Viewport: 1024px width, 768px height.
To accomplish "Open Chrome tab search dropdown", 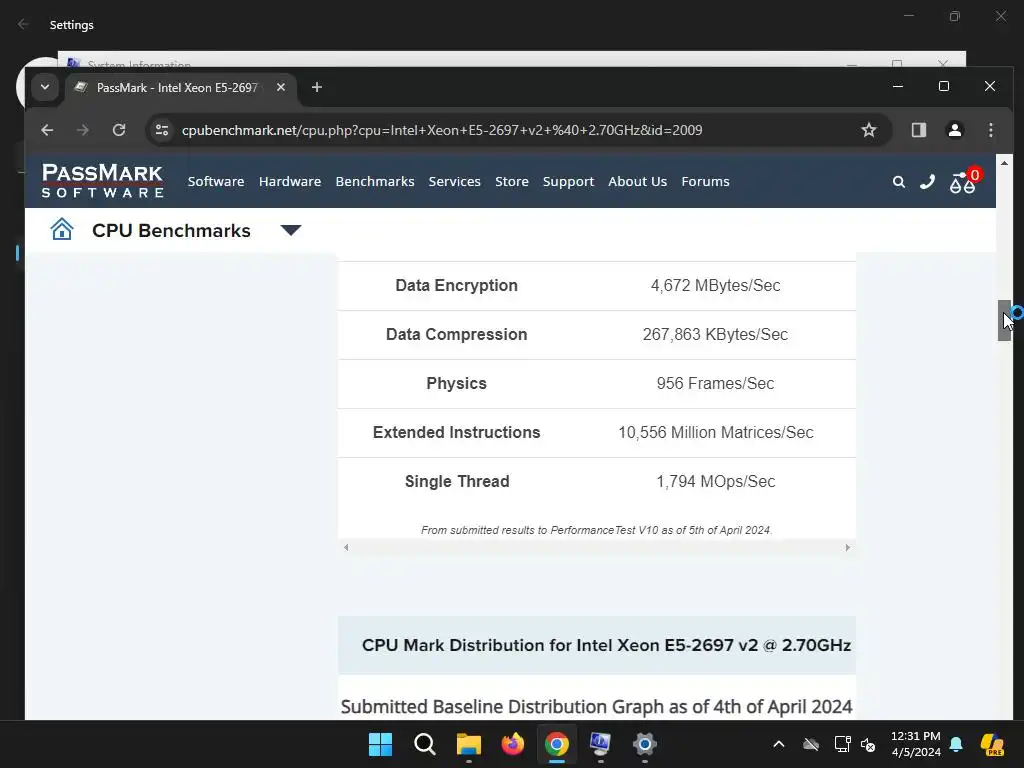I will coord(44,87).
